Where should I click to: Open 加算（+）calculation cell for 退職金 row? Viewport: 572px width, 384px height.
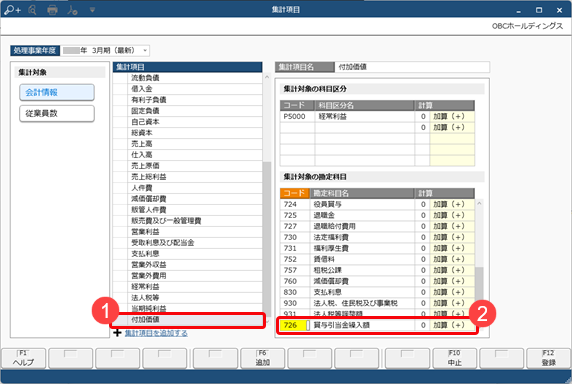pos(452,215)
